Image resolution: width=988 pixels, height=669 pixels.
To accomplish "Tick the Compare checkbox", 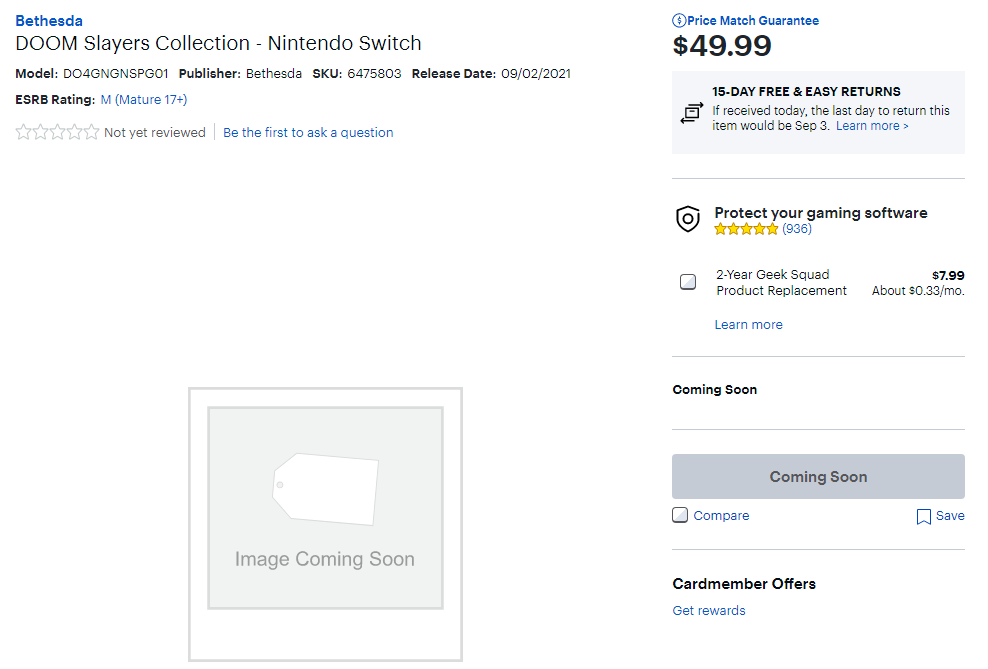I will pyautogui.click(x=680, y=515).
